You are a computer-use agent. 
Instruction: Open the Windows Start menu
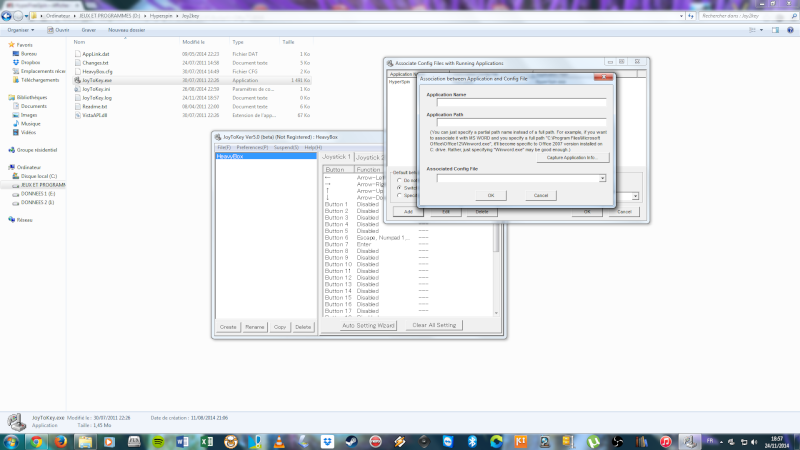11,442
